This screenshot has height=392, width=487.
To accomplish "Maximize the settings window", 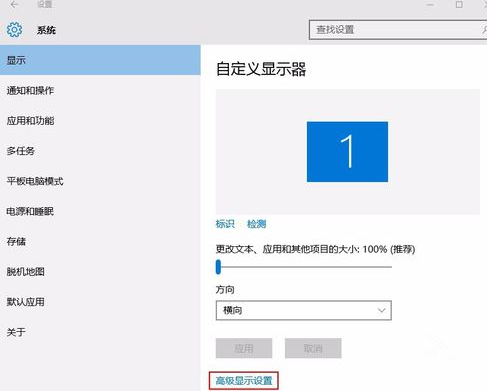I will point(459,5).
